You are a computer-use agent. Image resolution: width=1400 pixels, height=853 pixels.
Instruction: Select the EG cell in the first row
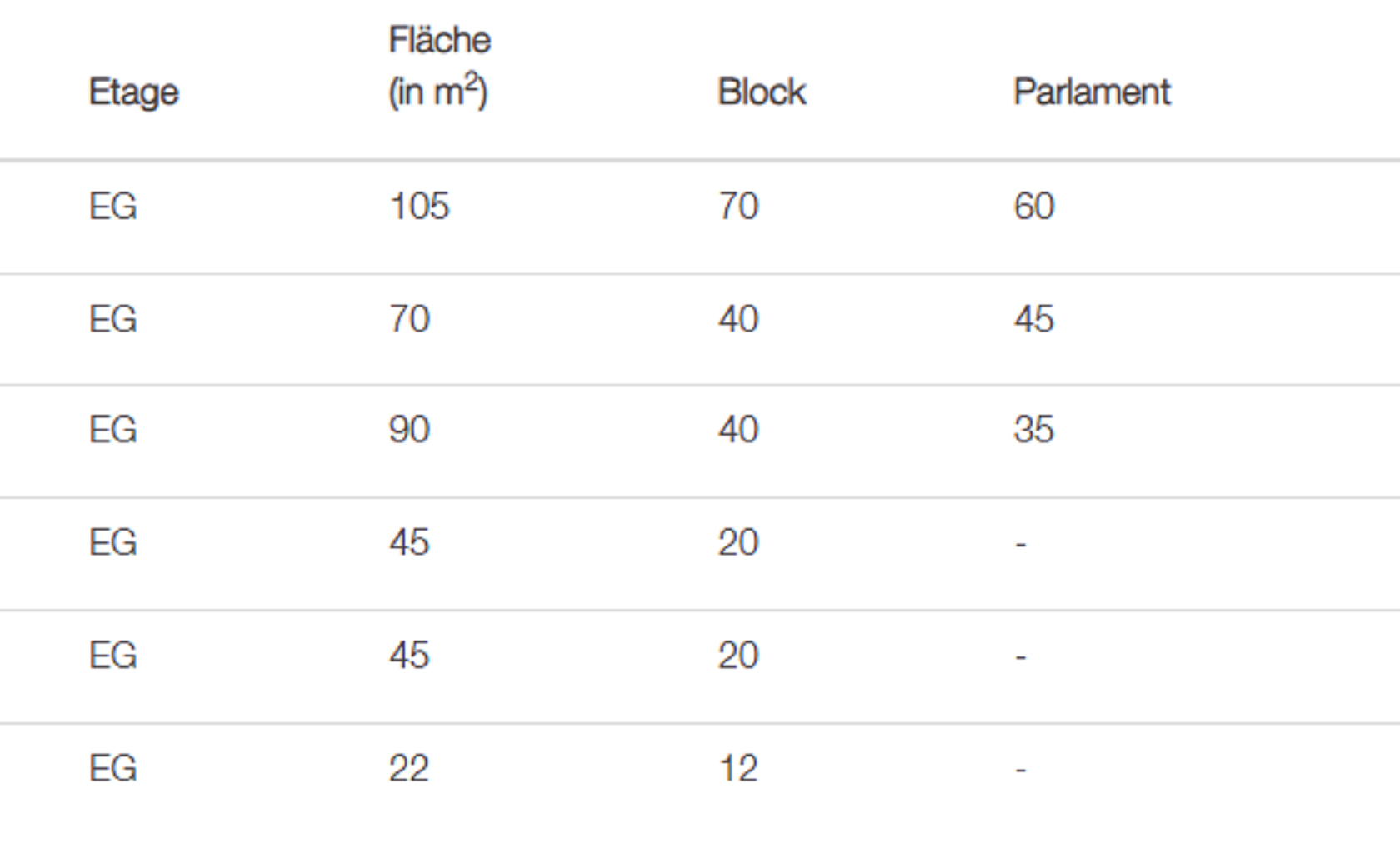click(113, 207)
